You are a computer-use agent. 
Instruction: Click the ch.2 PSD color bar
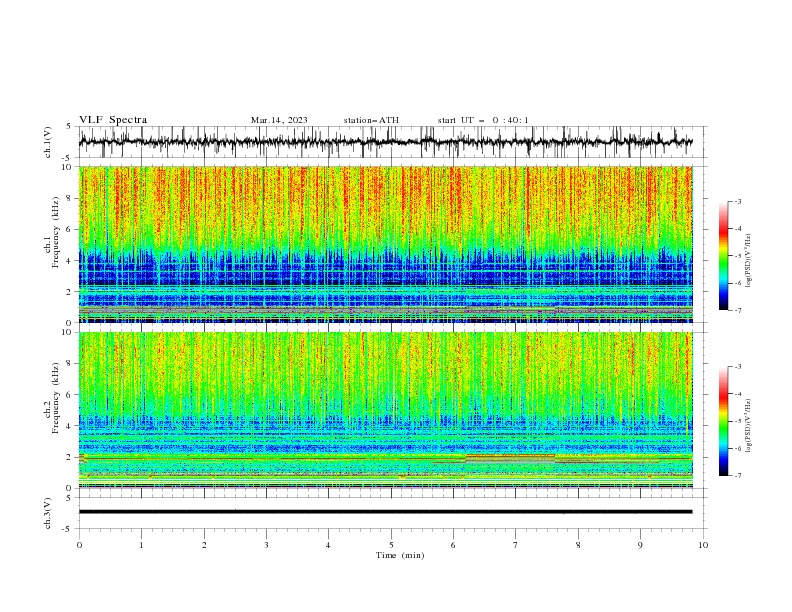(x=724, y=421)
